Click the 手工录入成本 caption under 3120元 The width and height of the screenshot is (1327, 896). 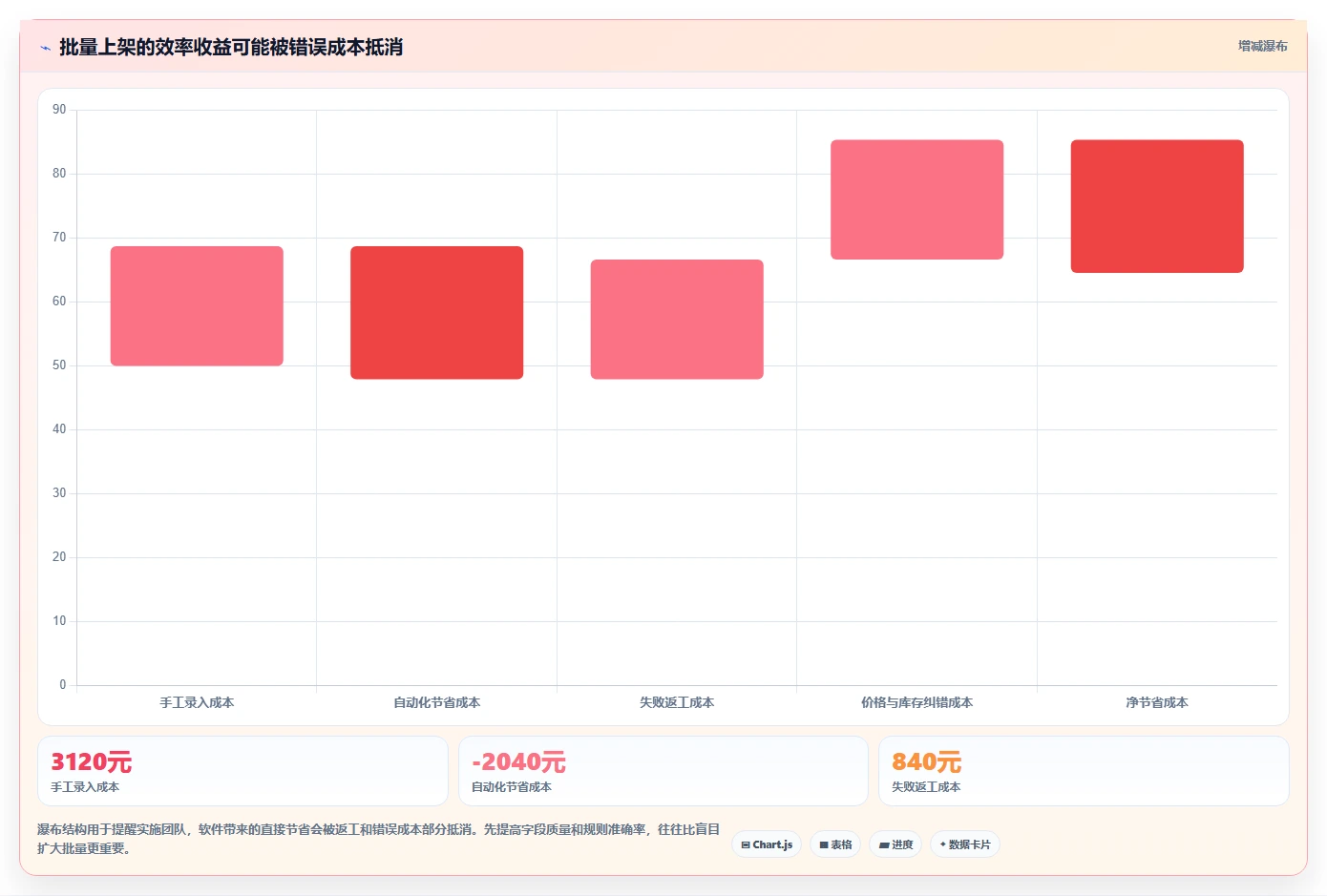(85, 787)
